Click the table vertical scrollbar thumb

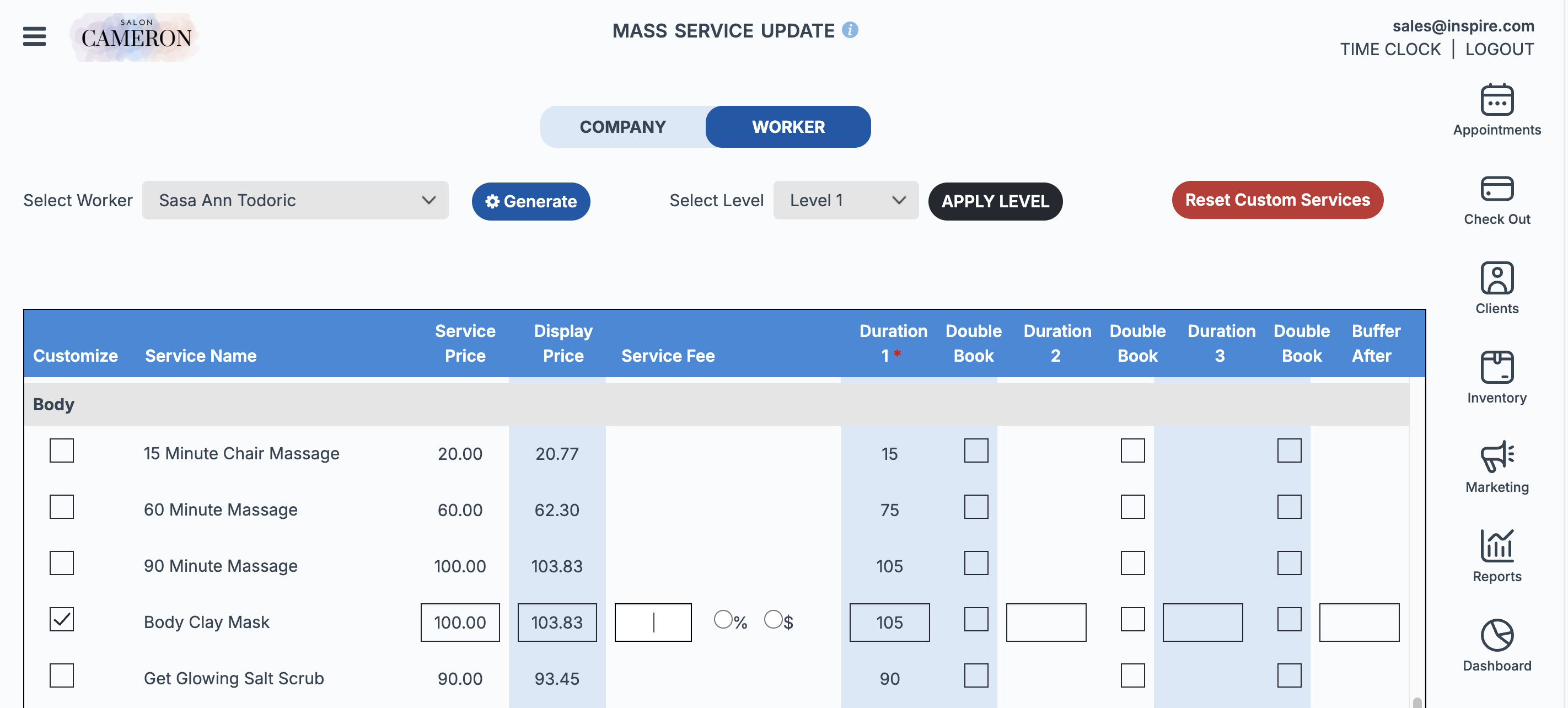pos(1416,702)
